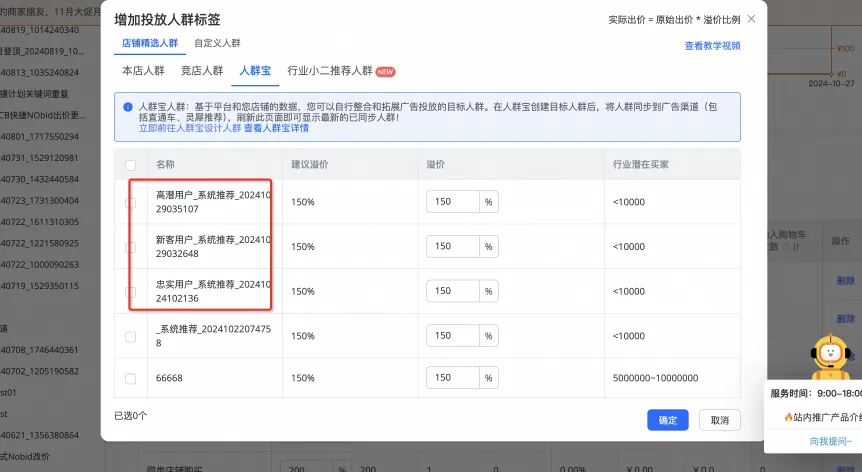The height and width of the screenshot is (472, 862).
Task: Check the 高潜用户_系统推荐 row checkbox
Action: pyautogui.click(x=131, y=202)
